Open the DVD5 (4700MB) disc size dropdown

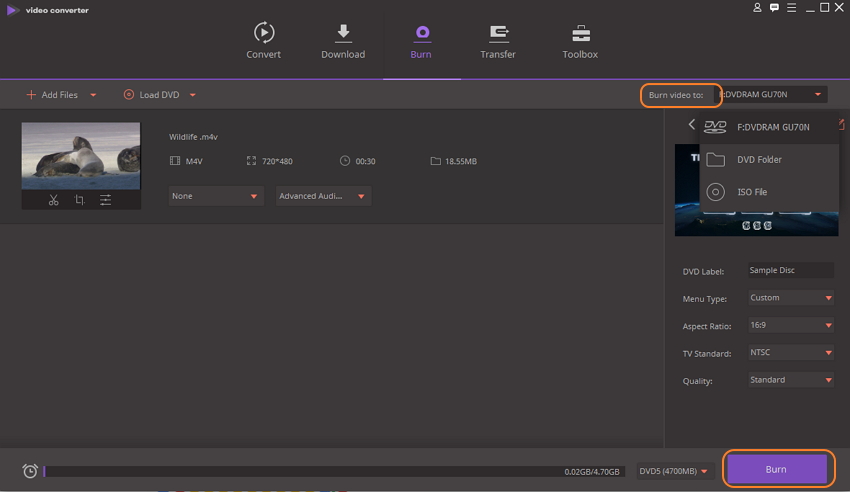pos(673,471)
